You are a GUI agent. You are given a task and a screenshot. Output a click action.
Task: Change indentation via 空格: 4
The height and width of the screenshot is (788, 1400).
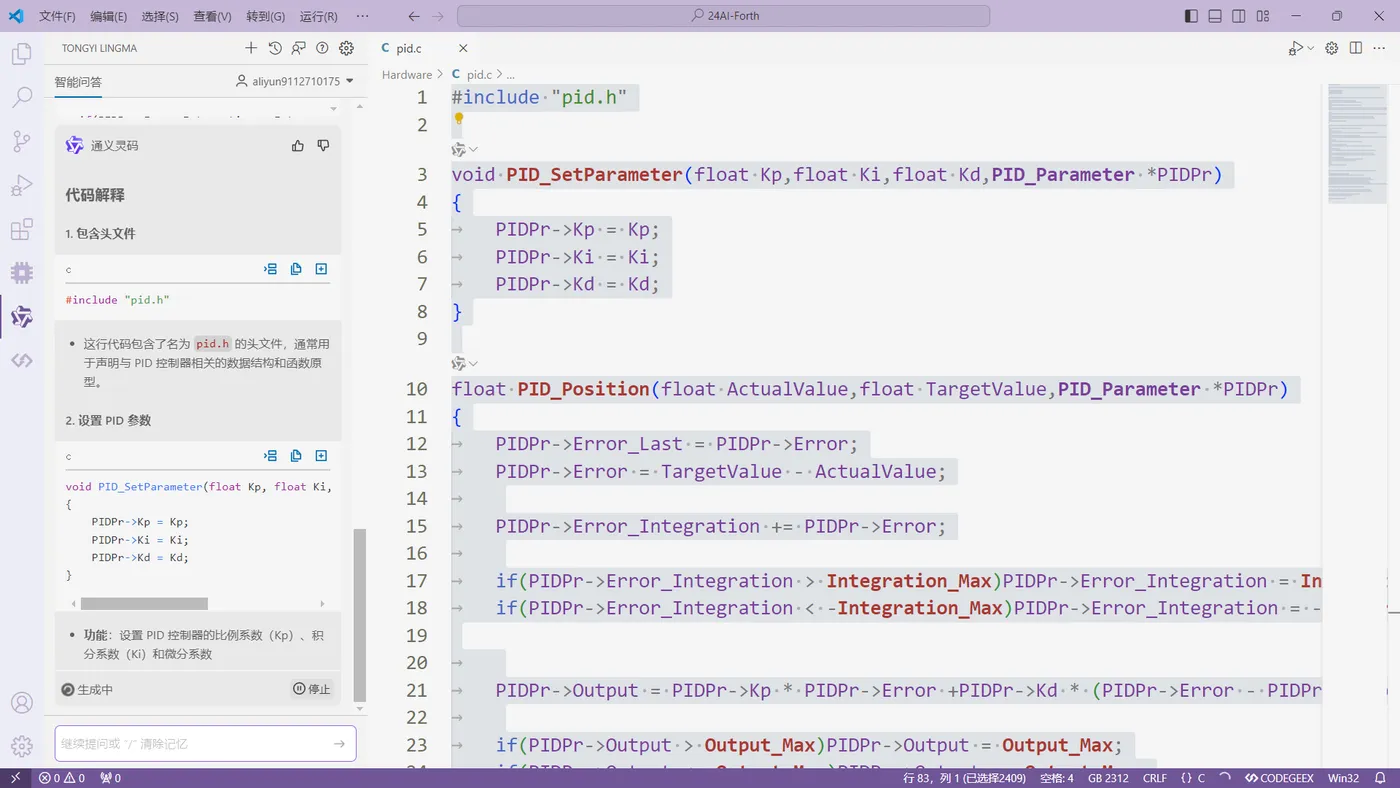1057,778
